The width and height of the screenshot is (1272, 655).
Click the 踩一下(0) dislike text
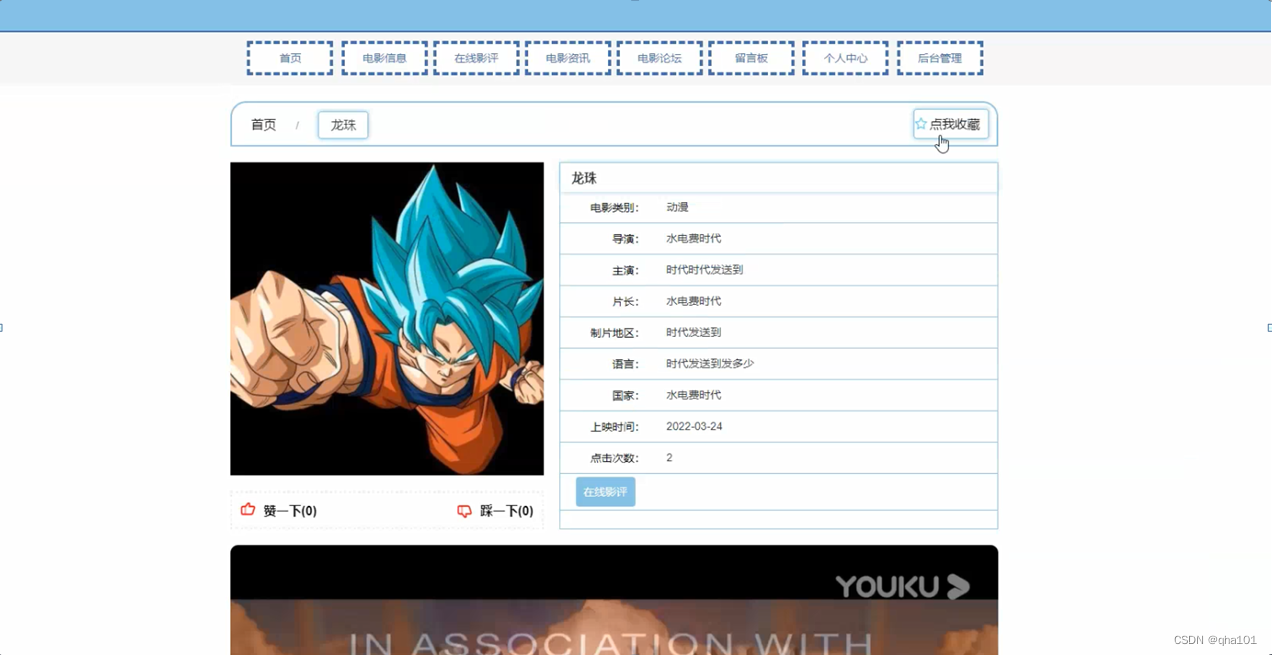click(506, 511)
